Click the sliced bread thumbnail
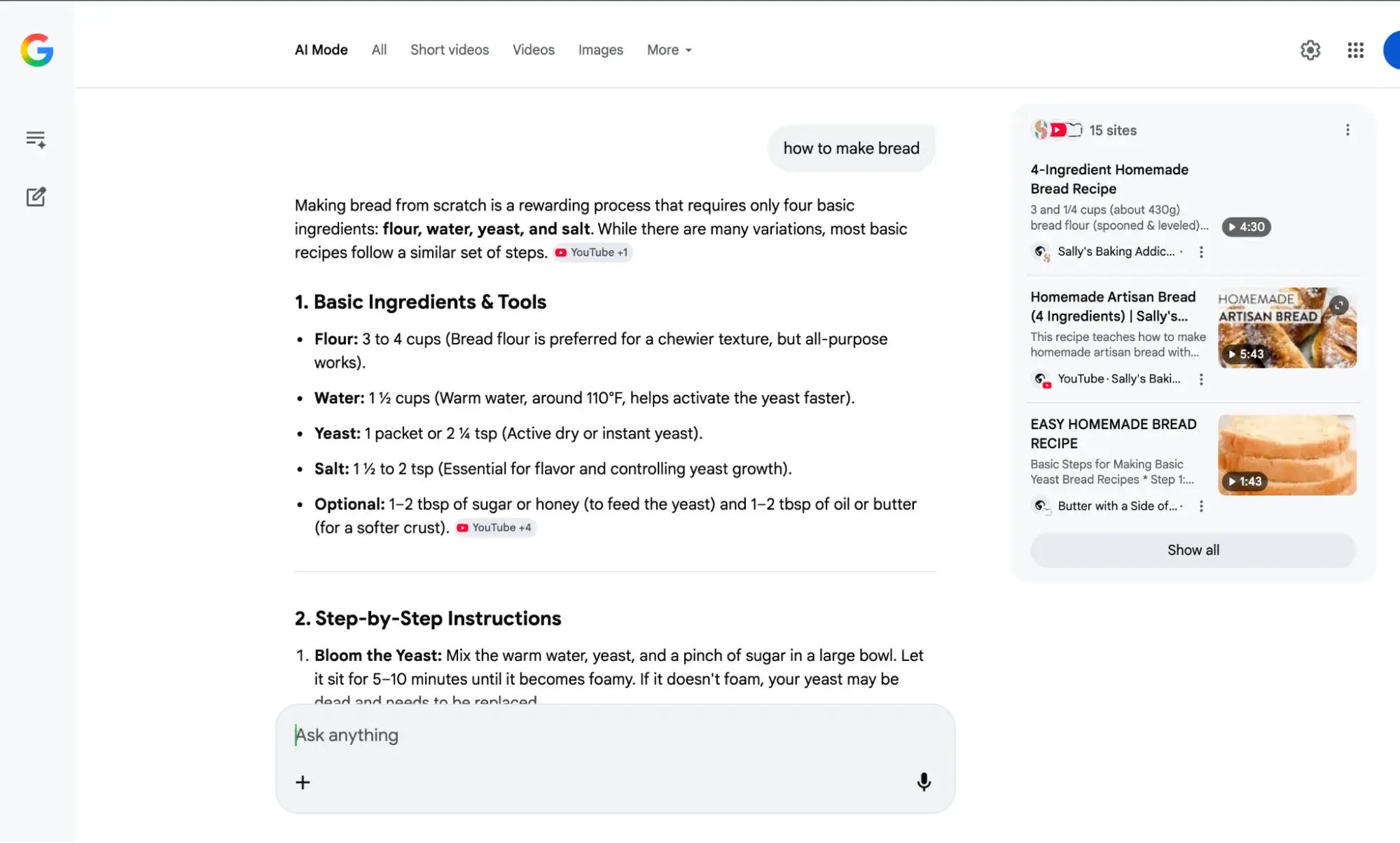Viewport: 1400px width, 843px height. tap(1287, 455)
